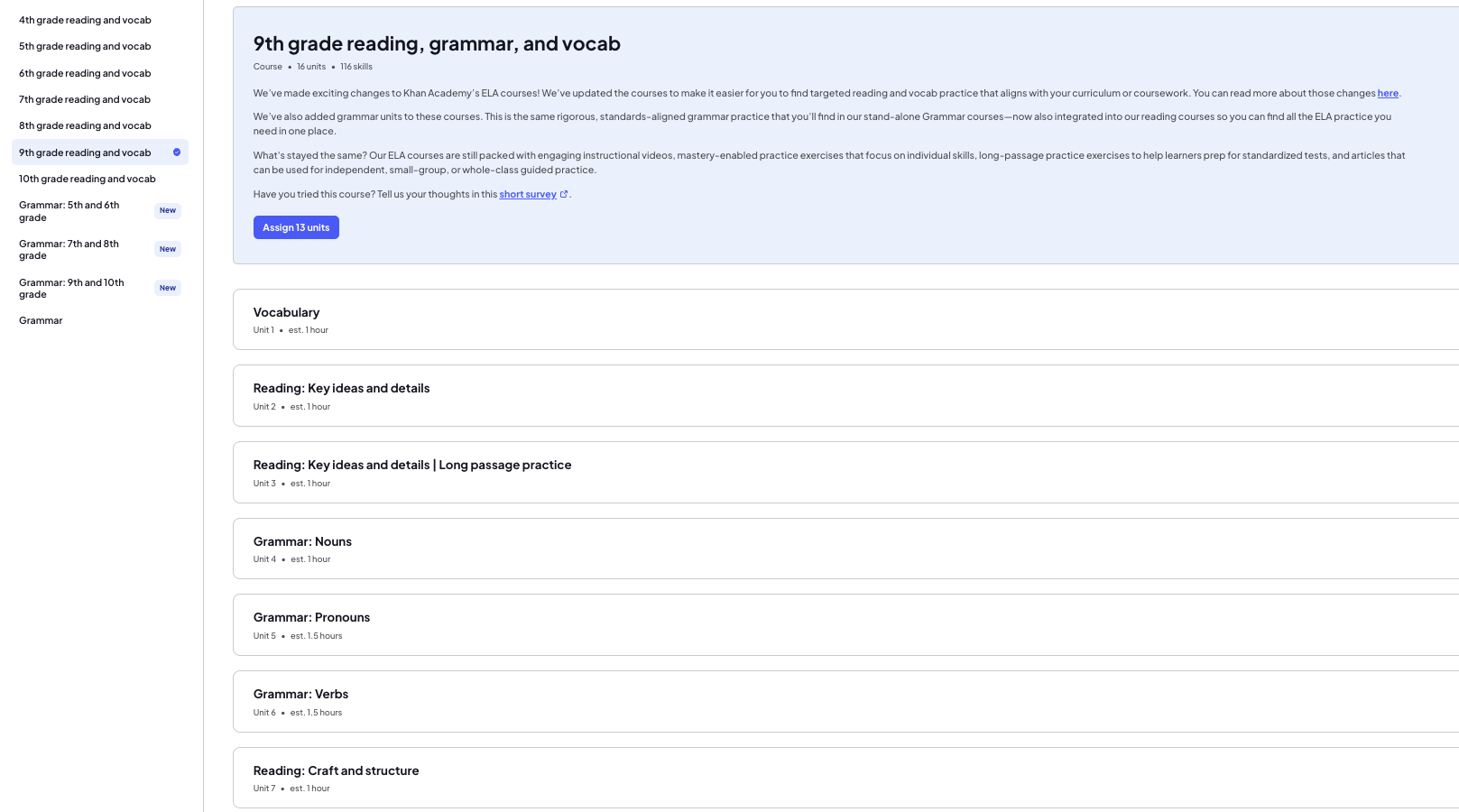Follow the 'here' link about course changes
This screenshot has height=812, width=1459.
(1388, 93)
